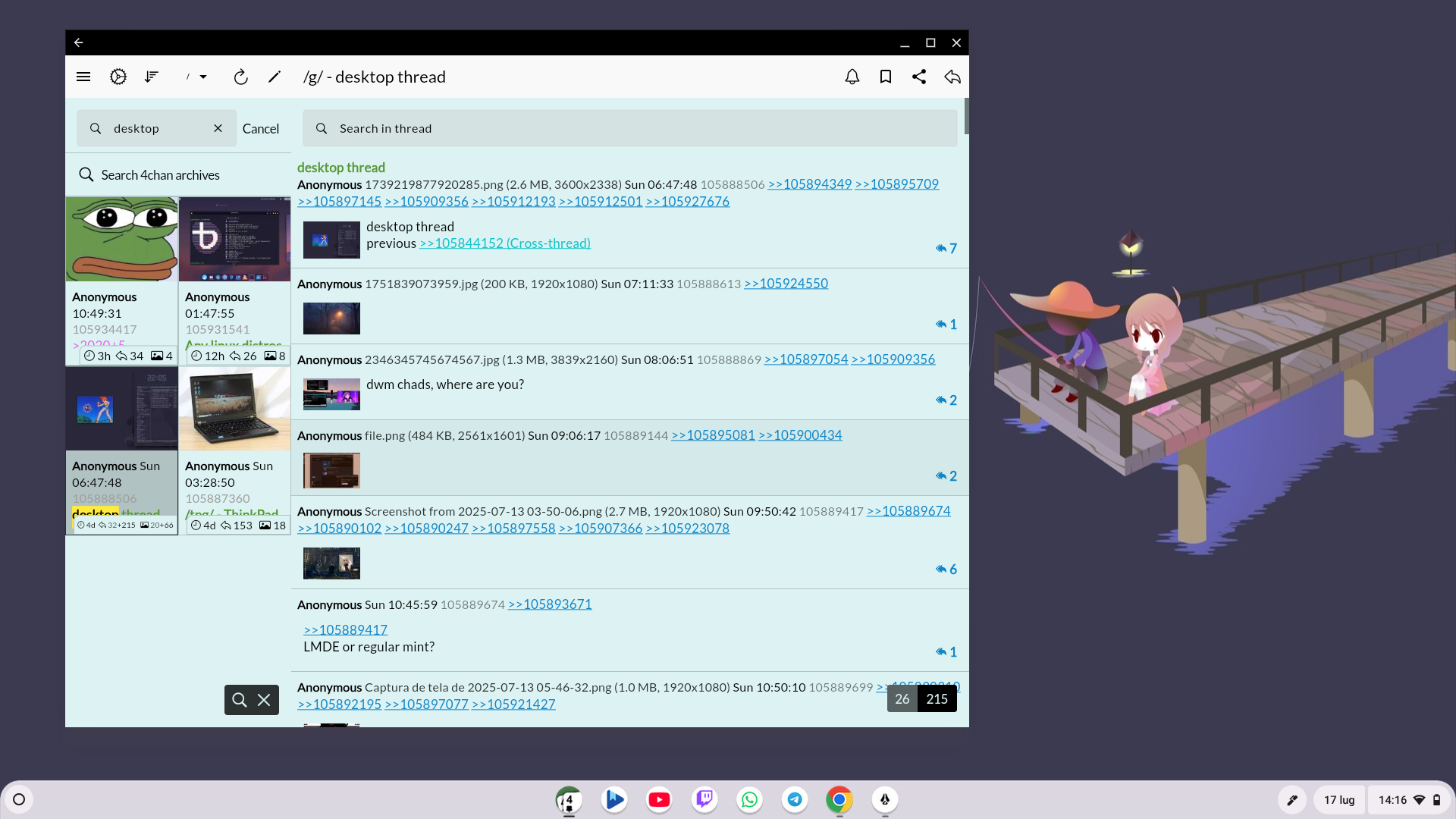Follow reply link >>105894349
Image resolution: width=1456 pixels, height=819 pixels.
809,184
